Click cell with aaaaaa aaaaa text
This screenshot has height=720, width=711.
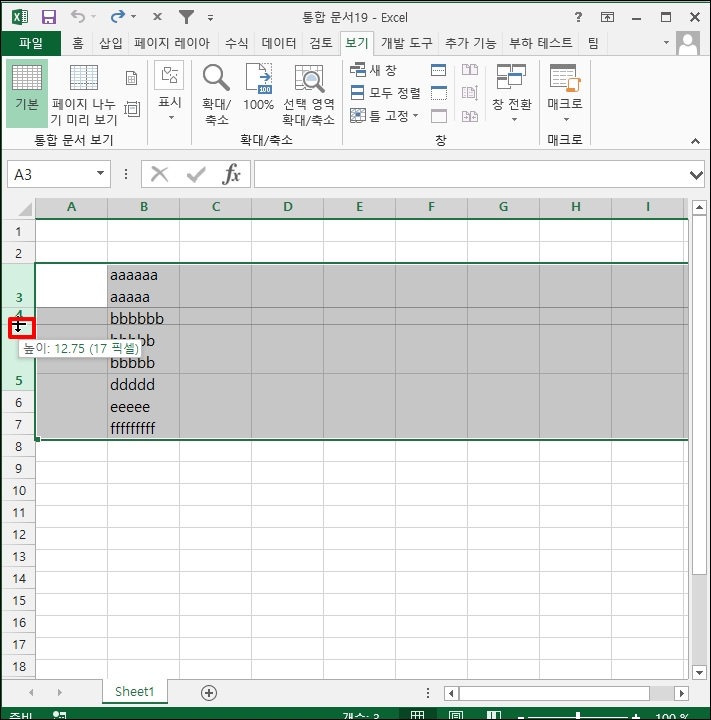tap(143, 286)
